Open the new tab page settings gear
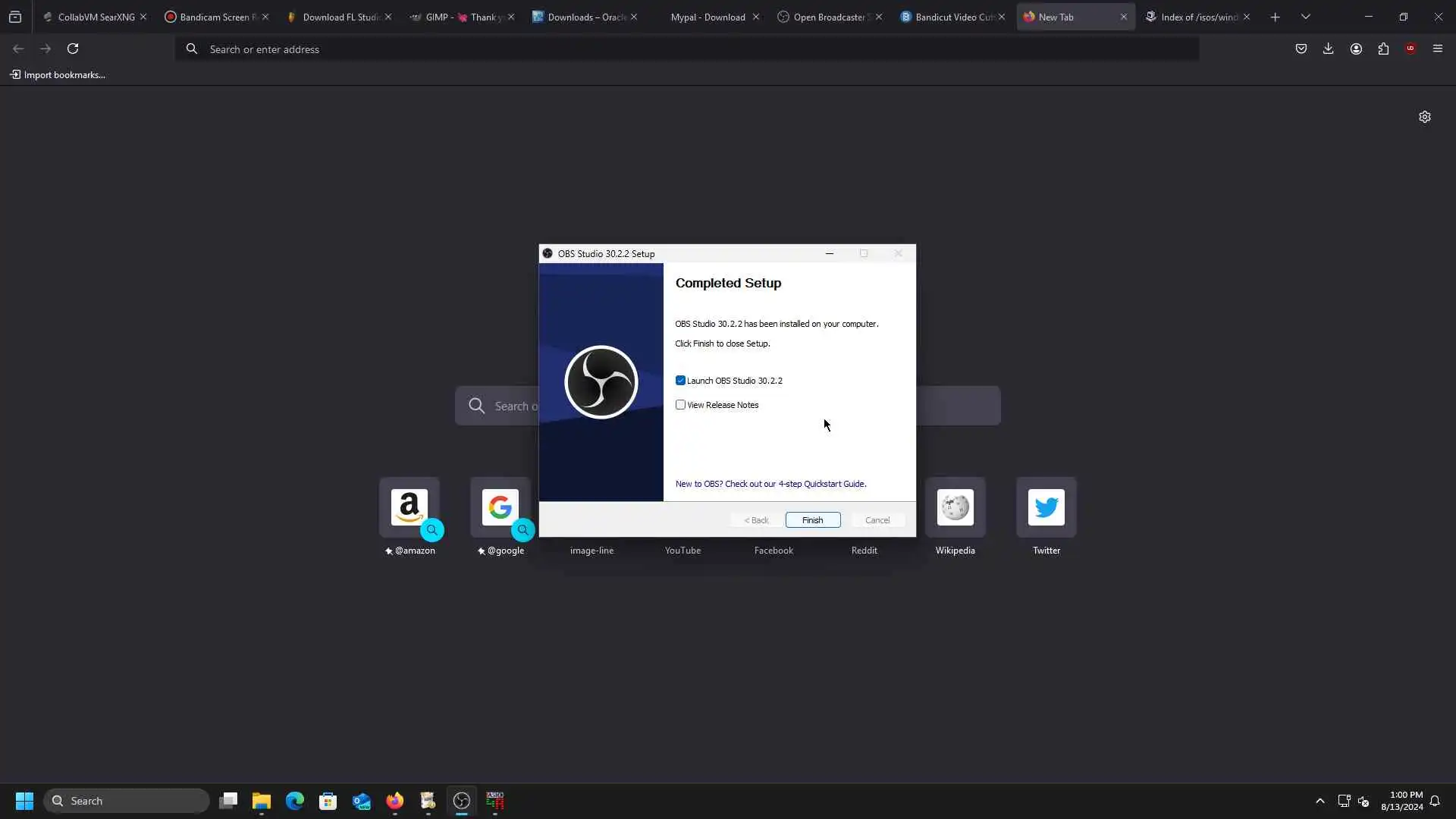The image size is (1456, 819). (x=1424, y=117)
